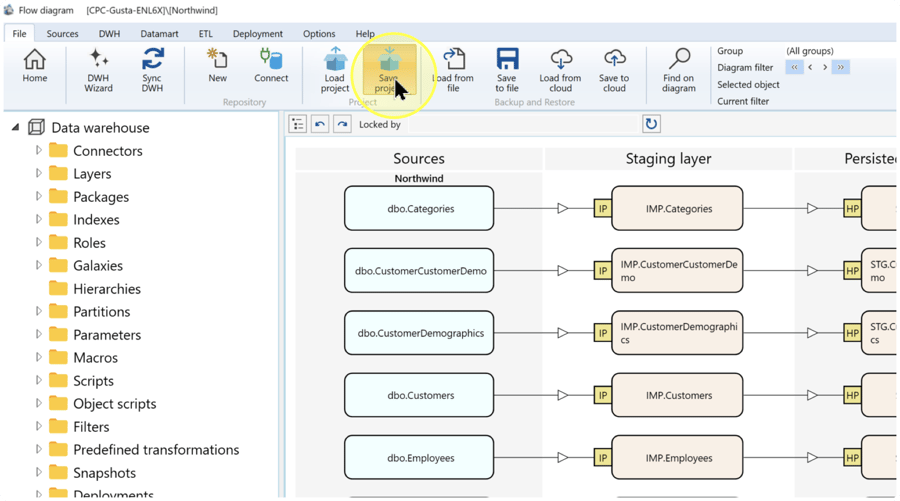Click IP badge on IMP.Employees
Image resolution: width=900 pixels, height=501 pixels.
click(x=603, y=457)
